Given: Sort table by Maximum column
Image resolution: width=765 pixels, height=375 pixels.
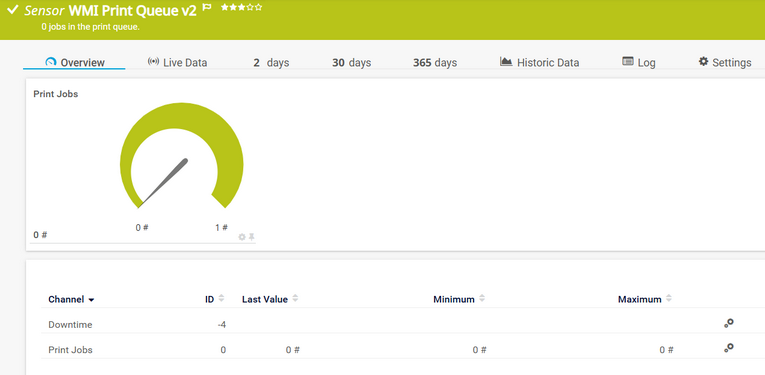Looking at the screenshot, I should (x=645, y=299).
